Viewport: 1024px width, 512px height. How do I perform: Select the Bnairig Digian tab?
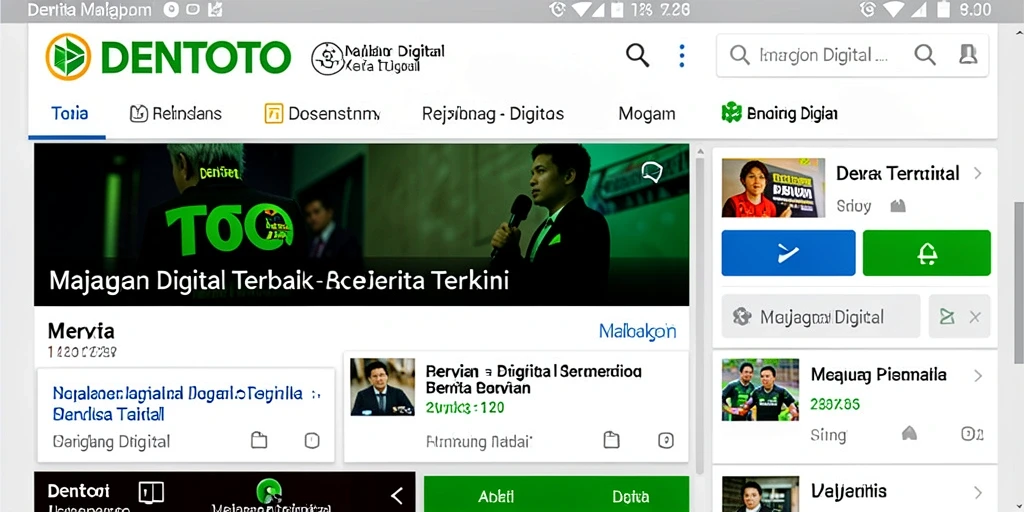779,114
